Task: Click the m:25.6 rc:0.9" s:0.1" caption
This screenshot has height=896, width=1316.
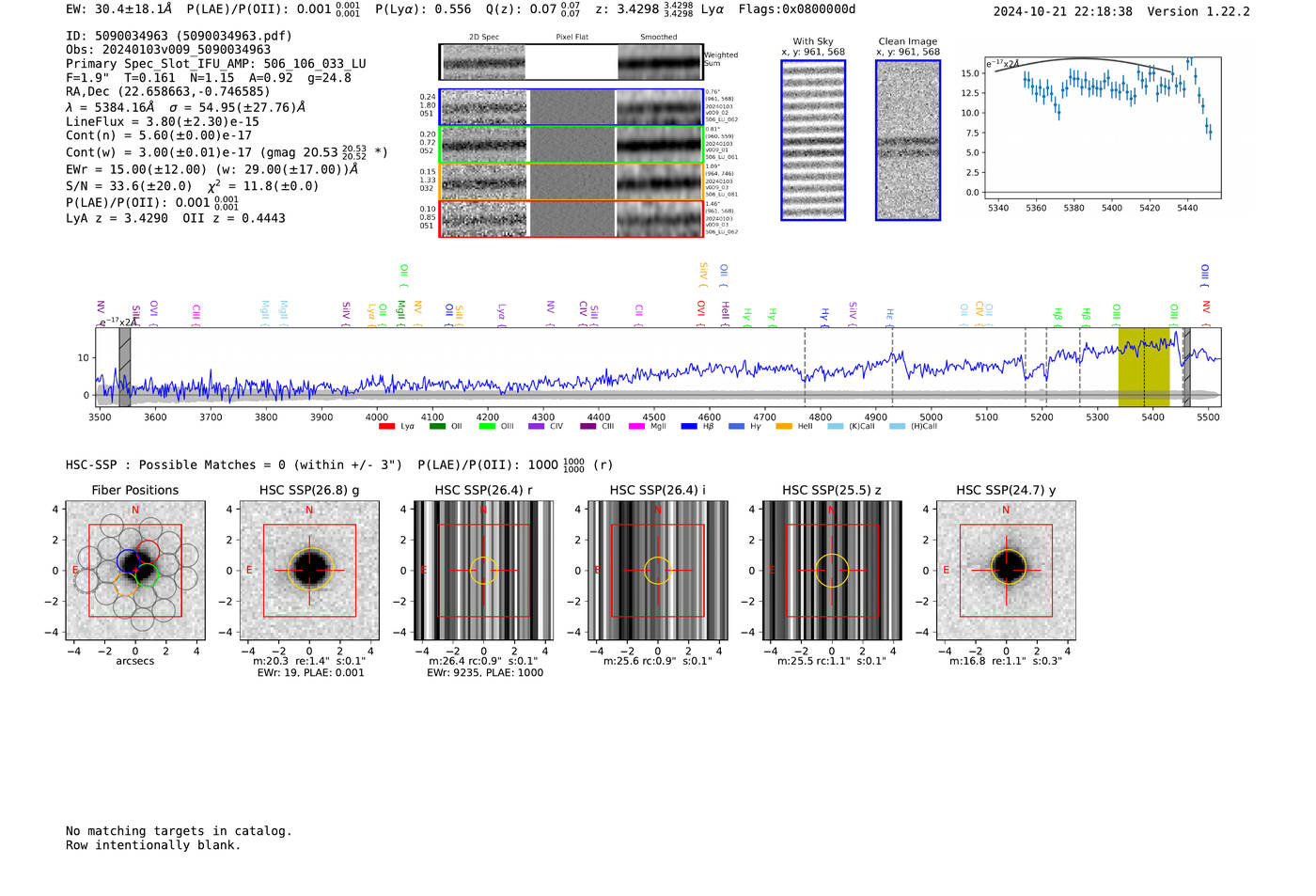Action: (x=658, y=661)
